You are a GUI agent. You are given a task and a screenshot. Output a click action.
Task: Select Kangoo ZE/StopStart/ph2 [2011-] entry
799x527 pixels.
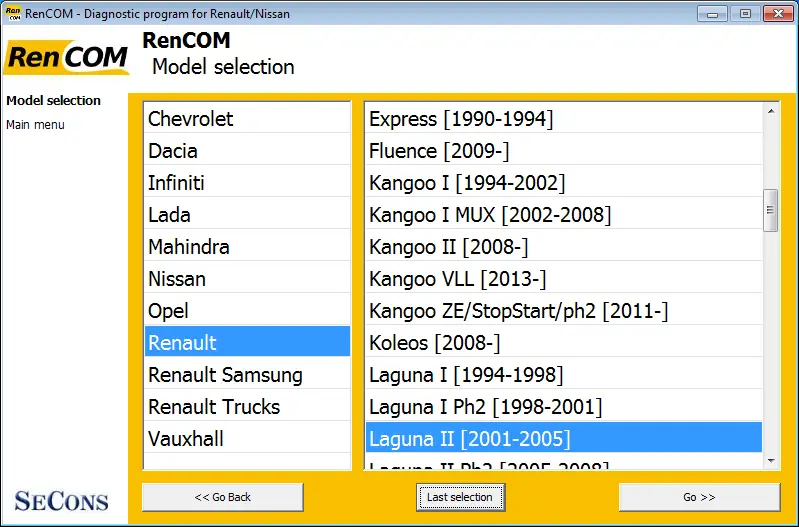click(x=564, y=311)
